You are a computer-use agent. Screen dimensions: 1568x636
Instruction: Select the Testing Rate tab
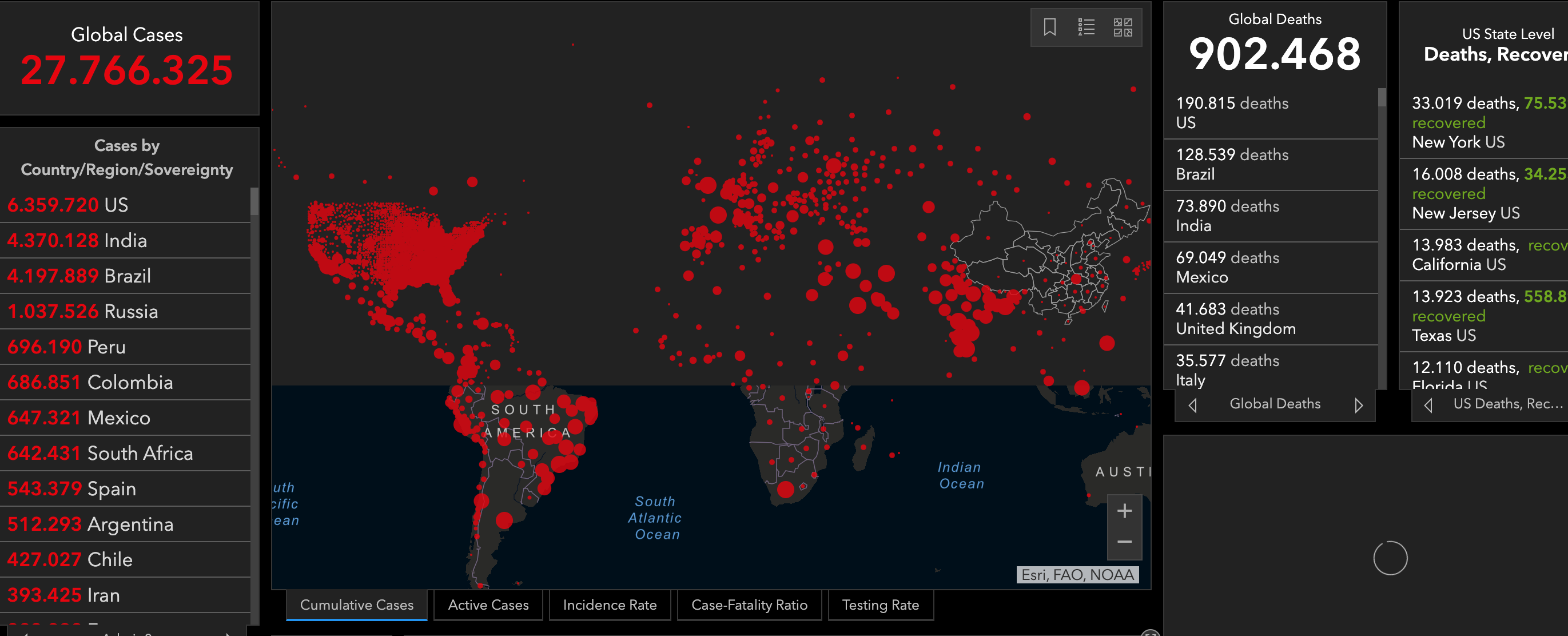[x=880, y=605]
